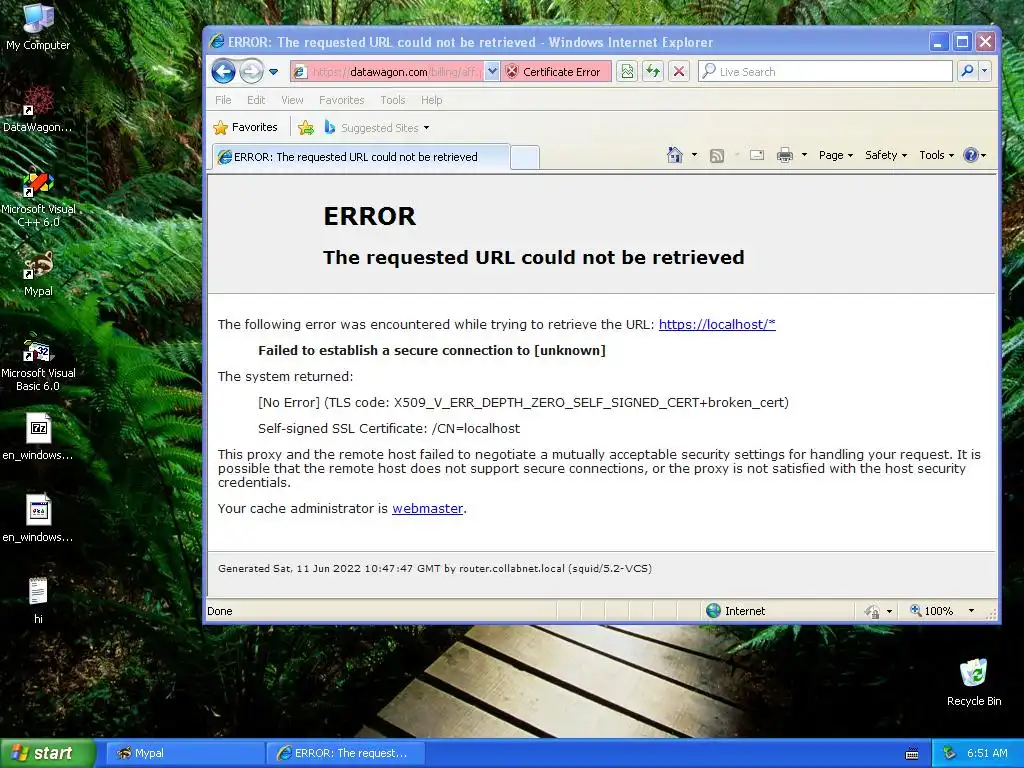Click the Internet zone globe icon
This screenshot has width=1024, height=768.
pyautogui.click(x=713, y=611)
